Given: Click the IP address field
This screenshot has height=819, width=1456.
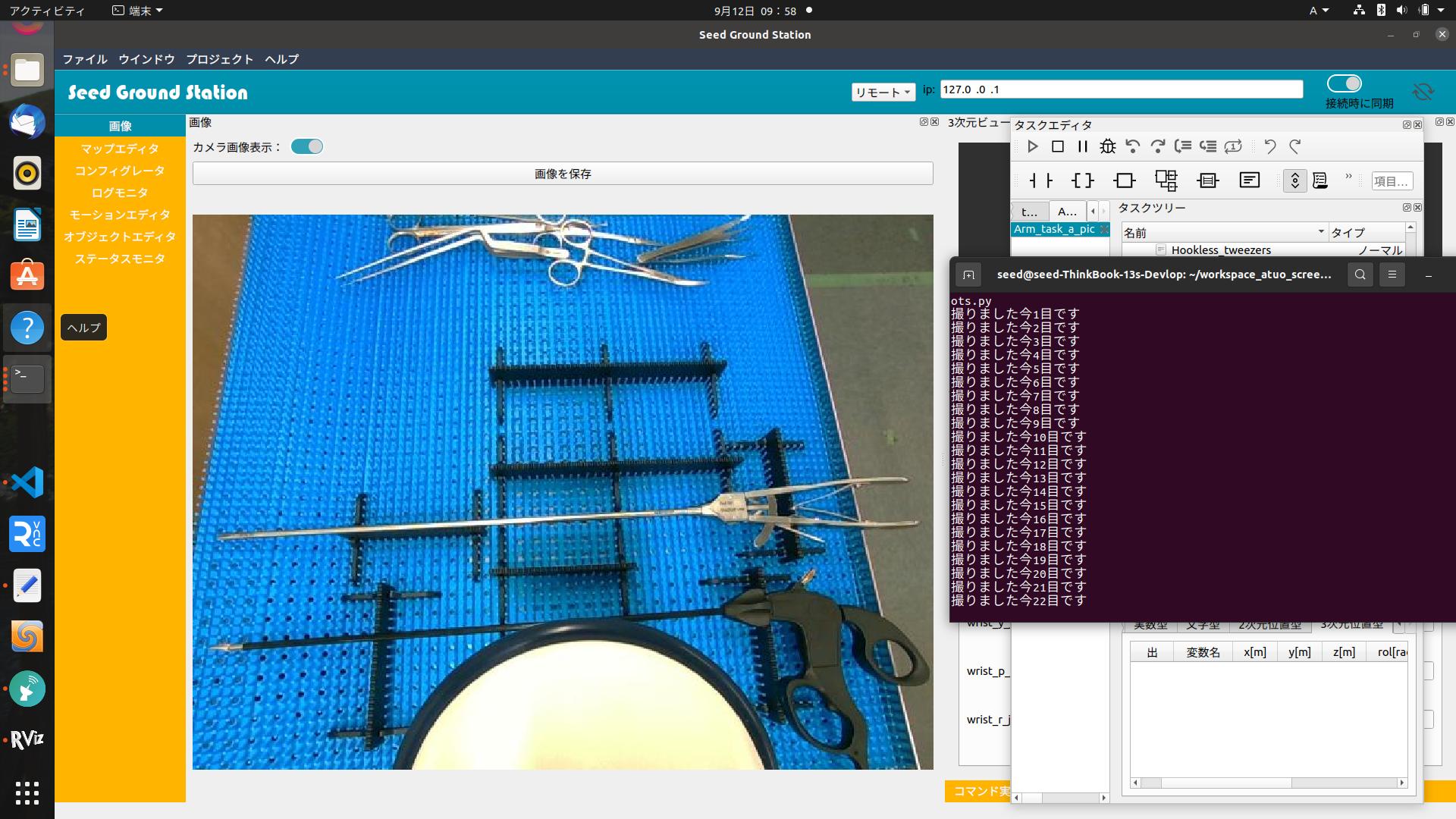Looking at the screenshot, I should (x=1122, y=89).
